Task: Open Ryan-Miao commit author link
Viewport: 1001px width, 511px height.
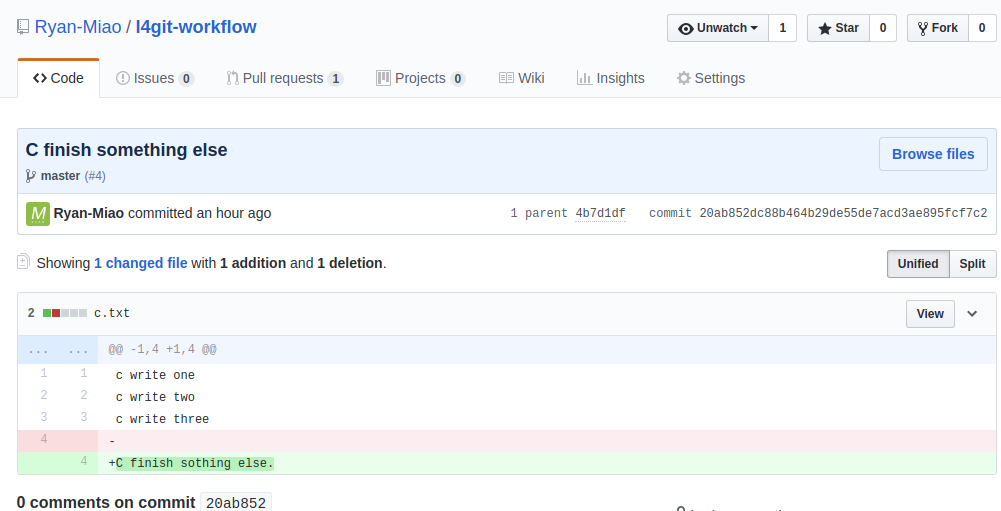Action: 89,213
